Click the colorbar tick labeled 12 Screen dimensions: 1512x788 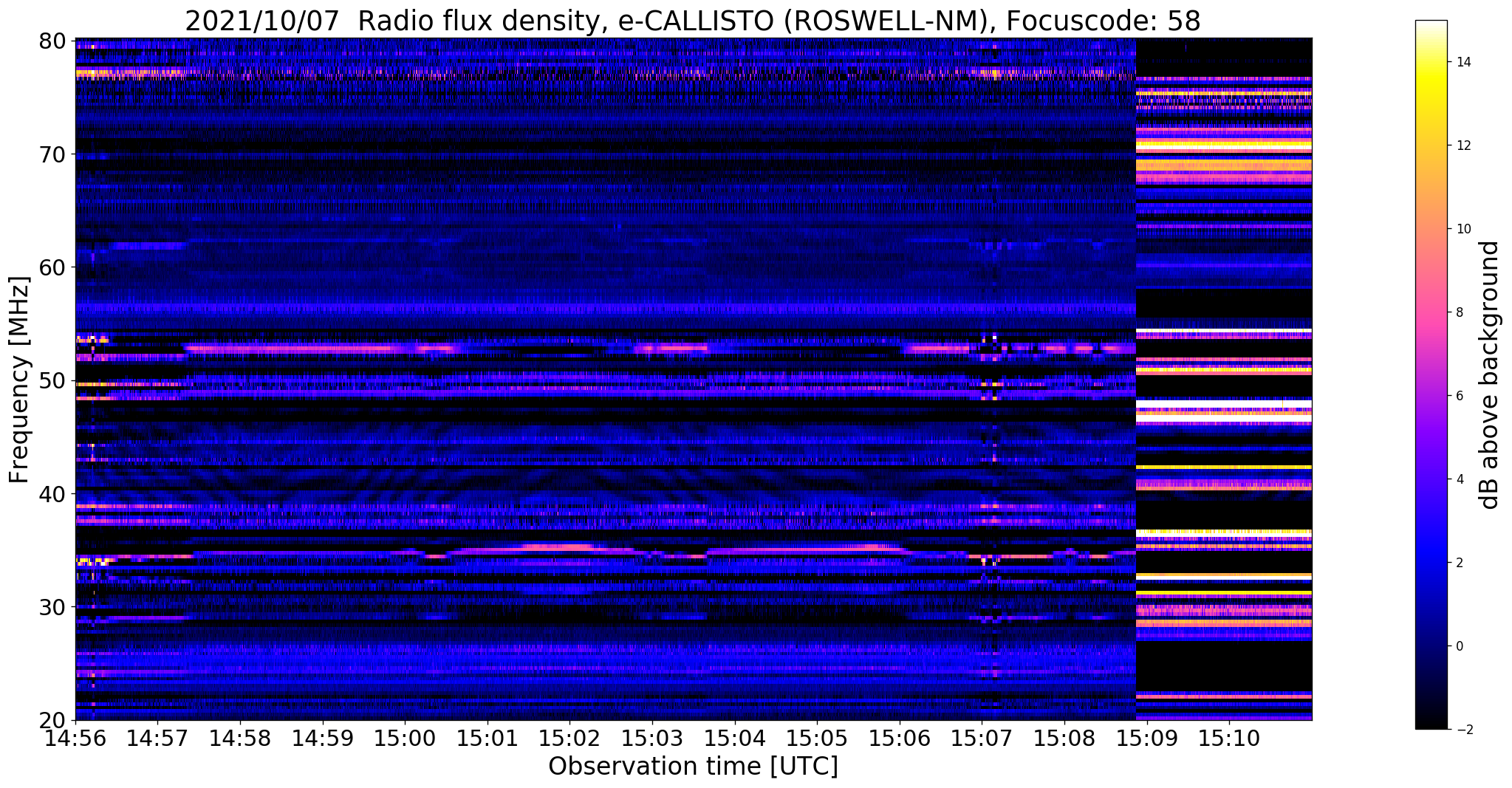[x=1463, y=145]
